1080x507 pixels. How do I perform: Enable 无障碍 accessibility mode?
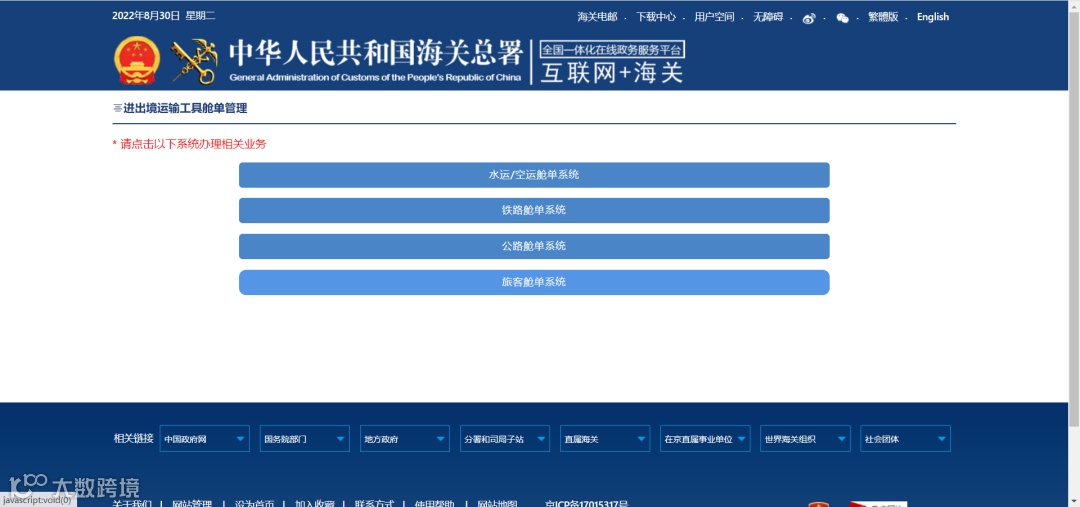768,17
